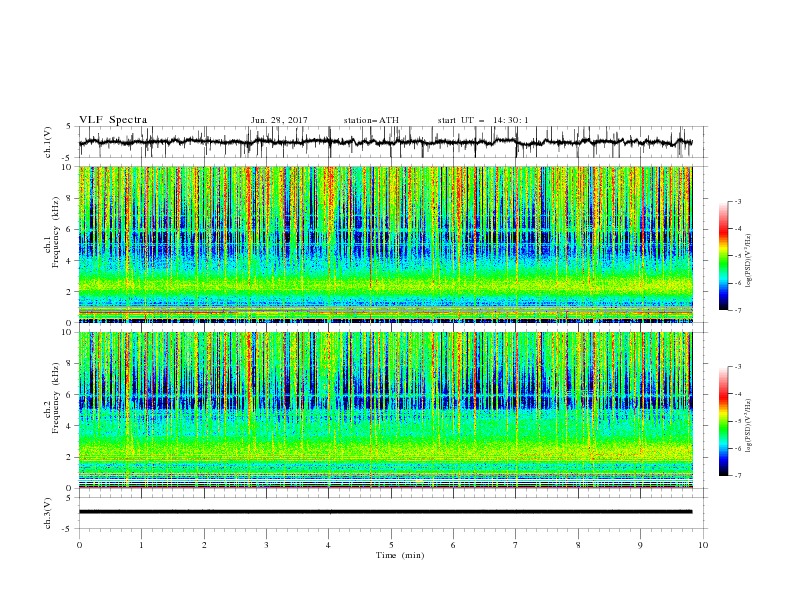Click the time axis tick label "0"
792x612 pixels.
point(79,545)
